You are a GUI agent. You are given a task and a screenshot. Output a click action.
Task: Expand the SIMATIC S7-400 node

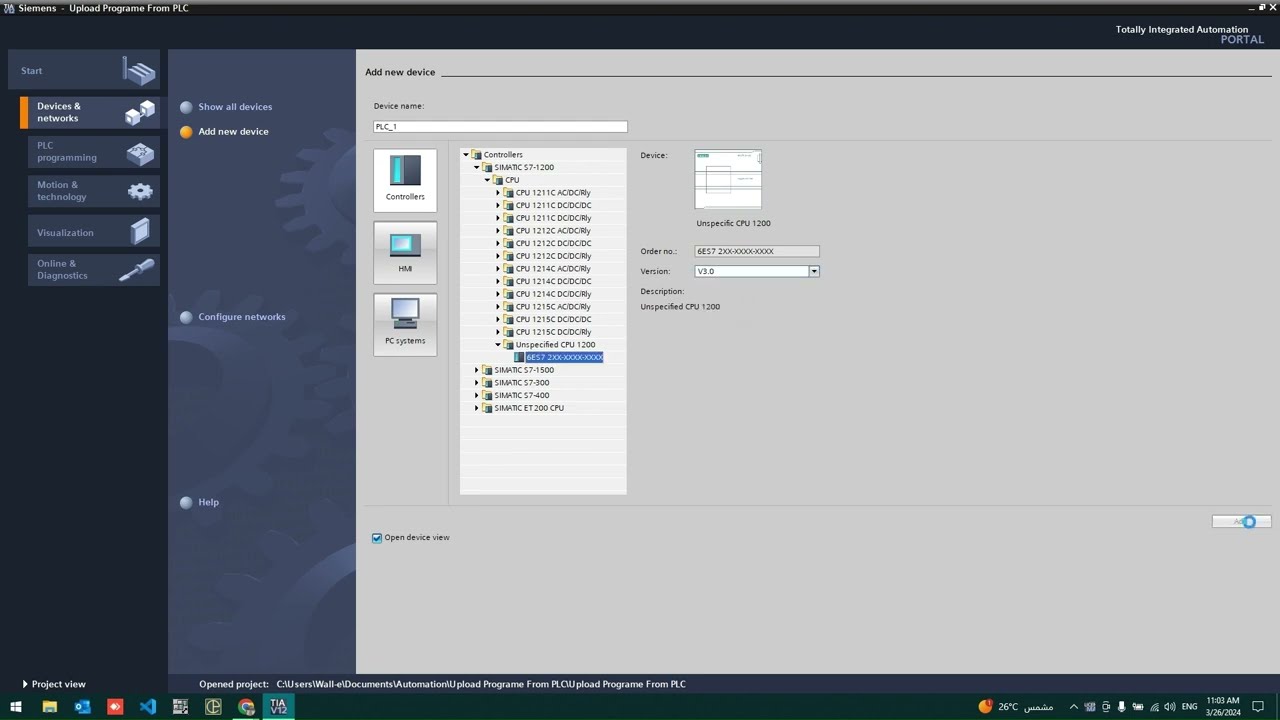(x=477, y=396)
